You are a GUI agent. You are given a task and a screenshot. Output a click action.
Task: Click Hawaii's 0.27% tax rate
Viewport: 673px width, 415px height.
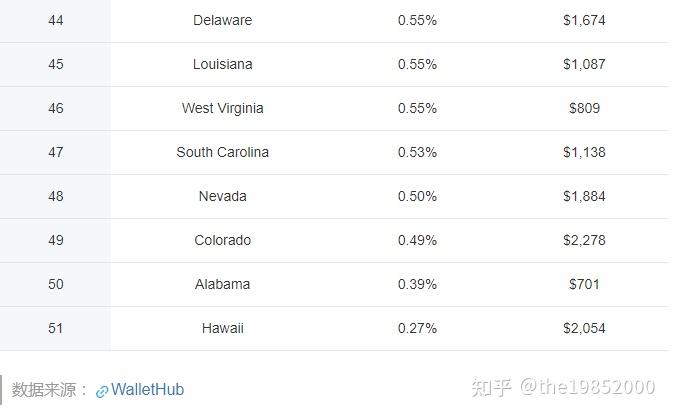click(x=417, y=328)
